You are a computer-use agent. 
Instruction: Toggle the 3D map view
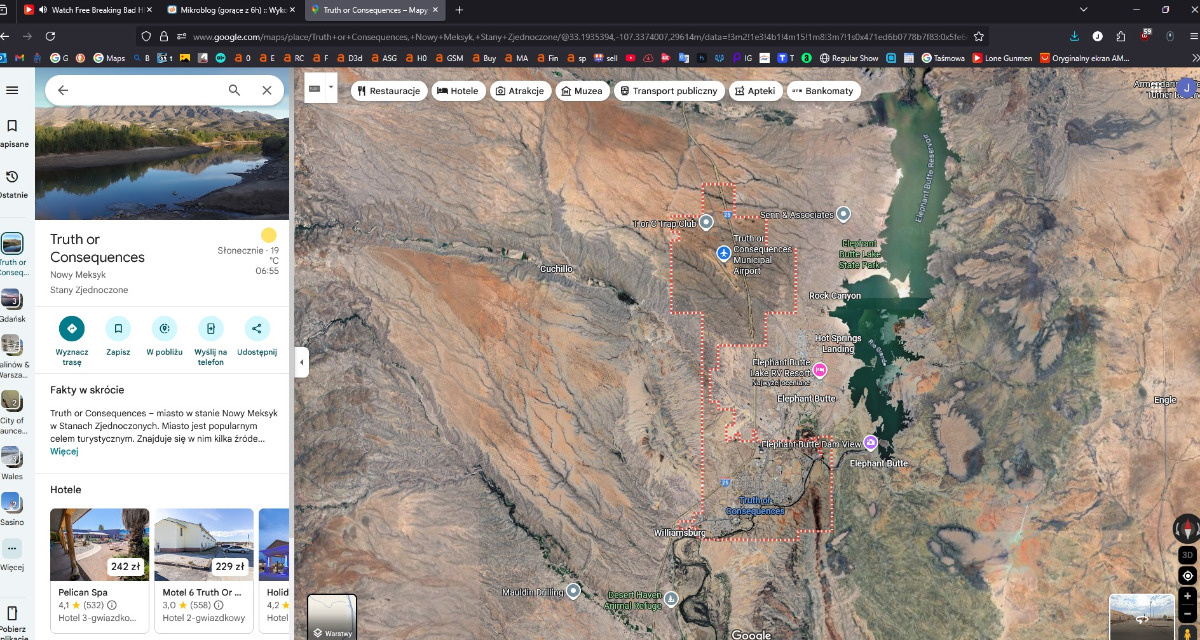coord(1187,555)
